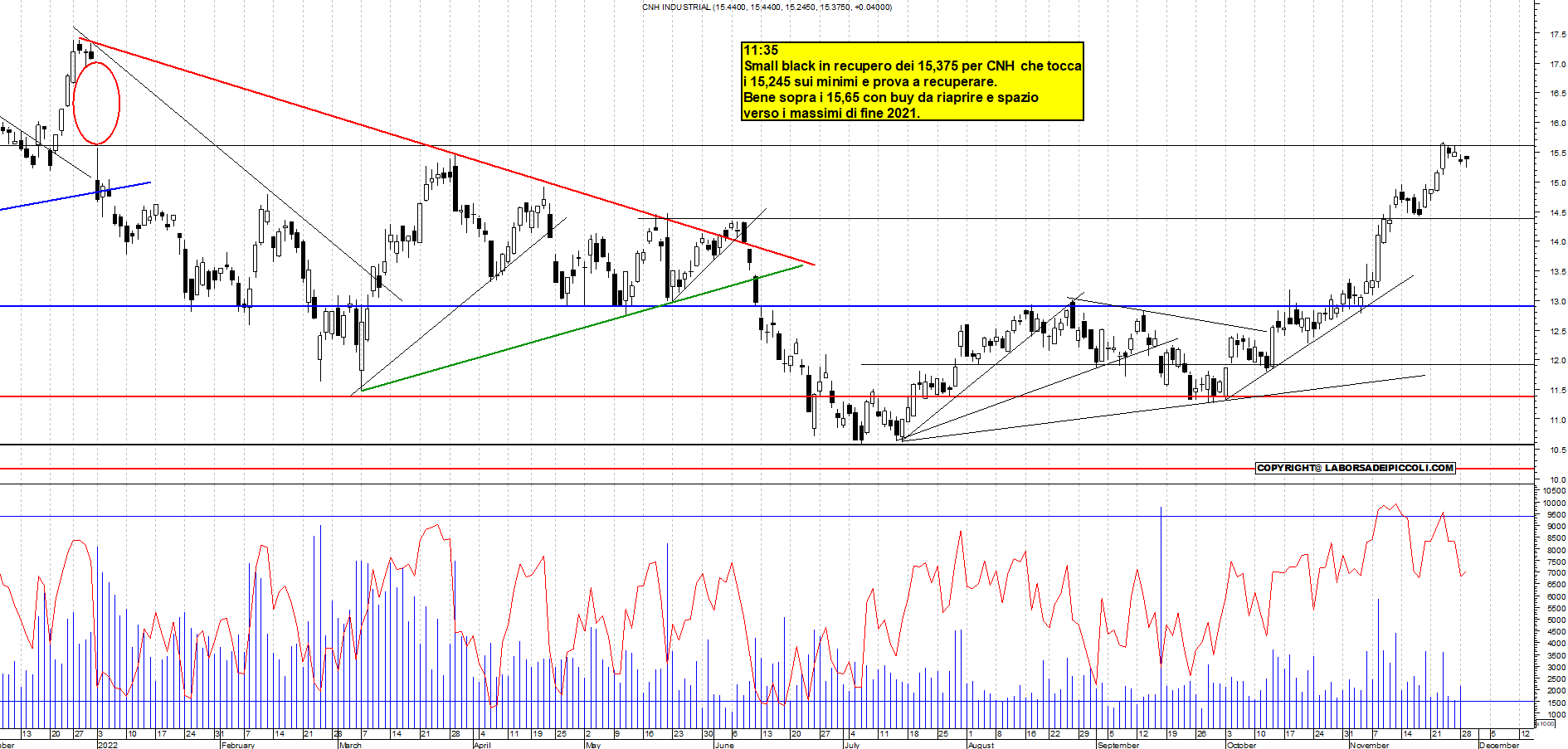Image resolution: width=1568 pixels, height=749 pixels.
Task: Click the line 'verso i massimi di fine 2021'
Action: pos(831,113)
